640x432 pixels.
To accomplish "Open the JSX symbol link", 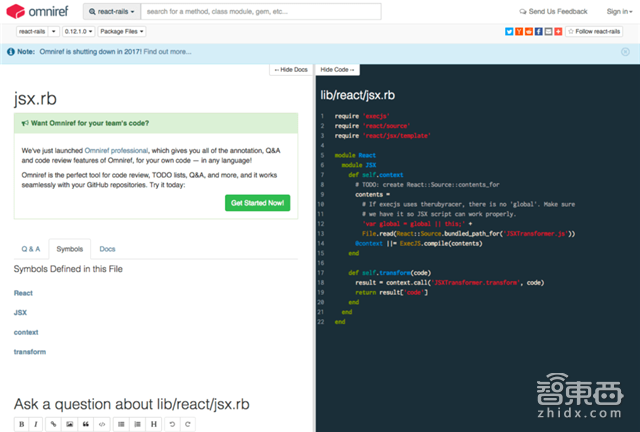I will click(x=20, y=312).
